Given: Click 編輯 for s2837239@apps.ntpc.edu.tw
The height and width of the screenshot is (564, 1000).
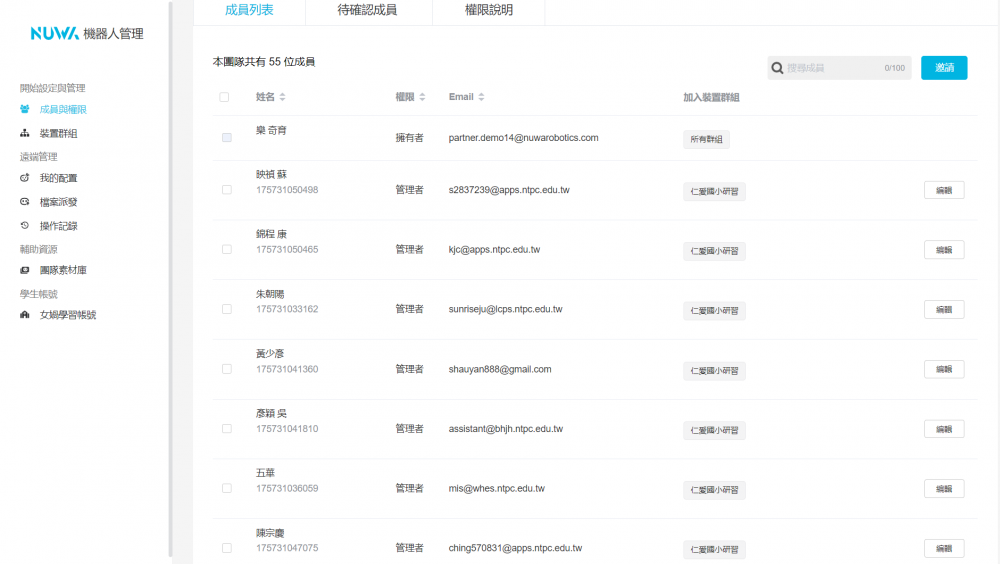Looking at the screenshot, I should pos(943,190).
